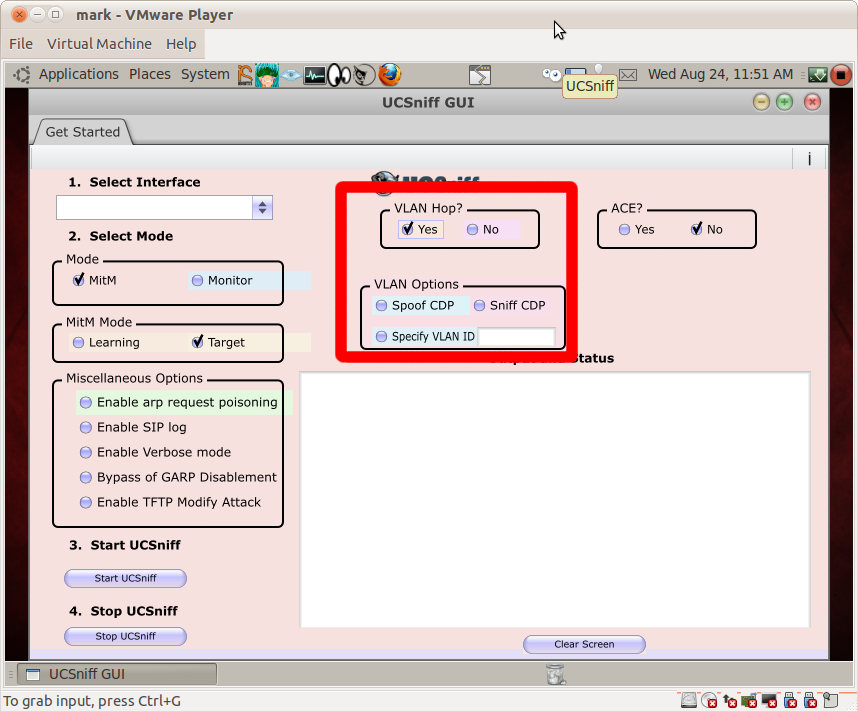
Task: Select the Get Started tab
Action: coord(81,131)
